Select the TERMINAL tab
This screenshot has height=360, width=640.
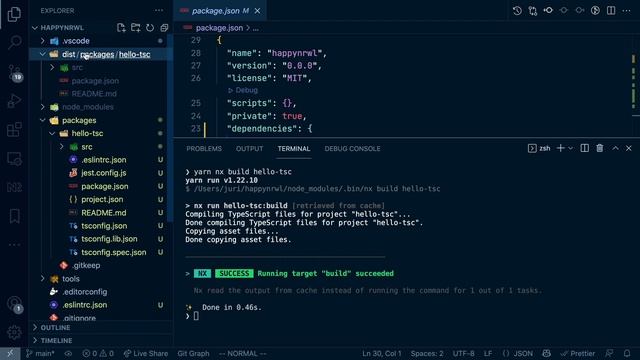[x=294, y=149]
